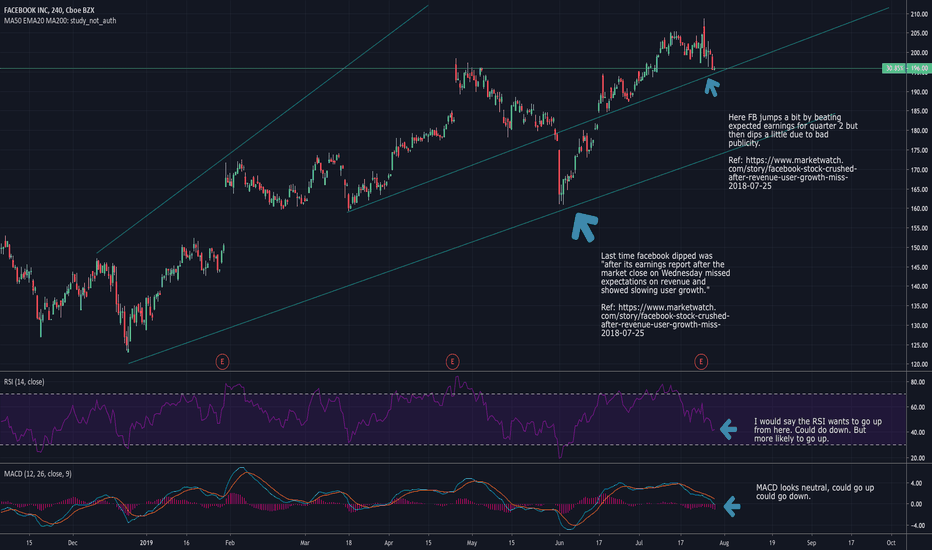Click the Dec label on time axis
This screenshot has height=550, width=932.
coord(73,543)
